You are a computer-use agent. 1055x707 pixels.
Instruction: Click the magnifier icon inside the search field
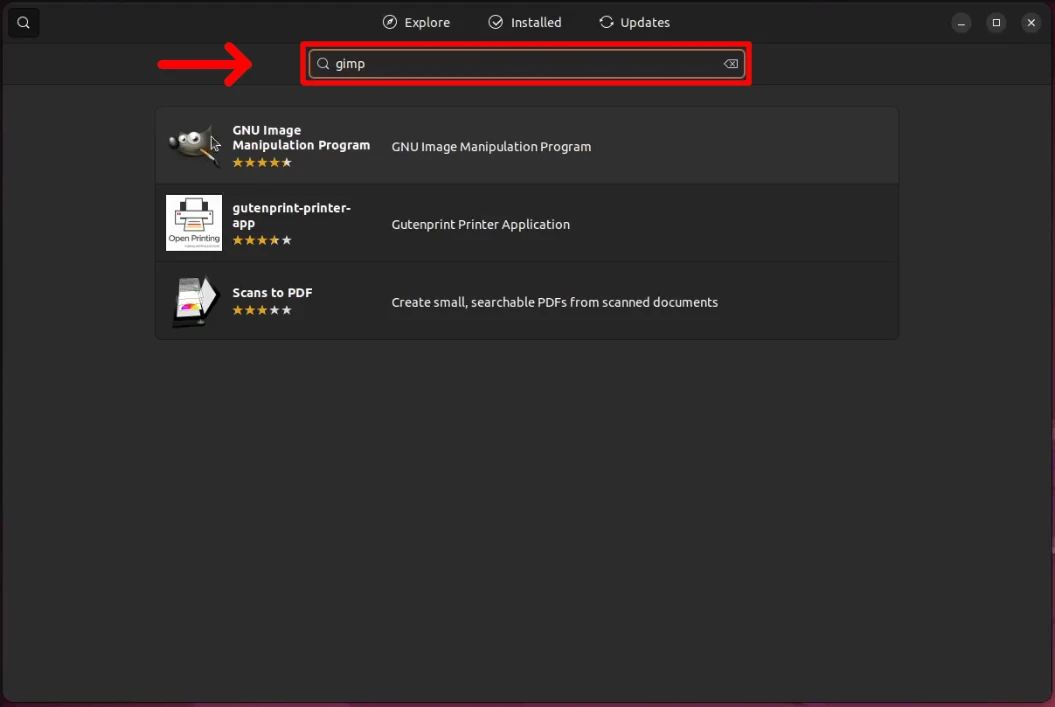click(323, 64)
